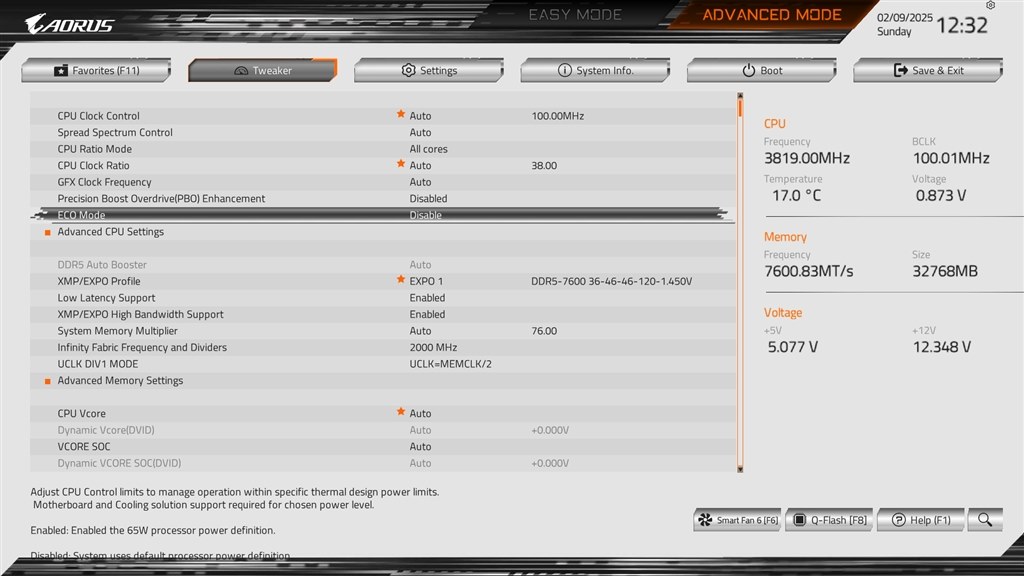
Task: Click the DDR5-7600 36-46-46-120-1.450V profile text
Action: [x=611, y=281]
